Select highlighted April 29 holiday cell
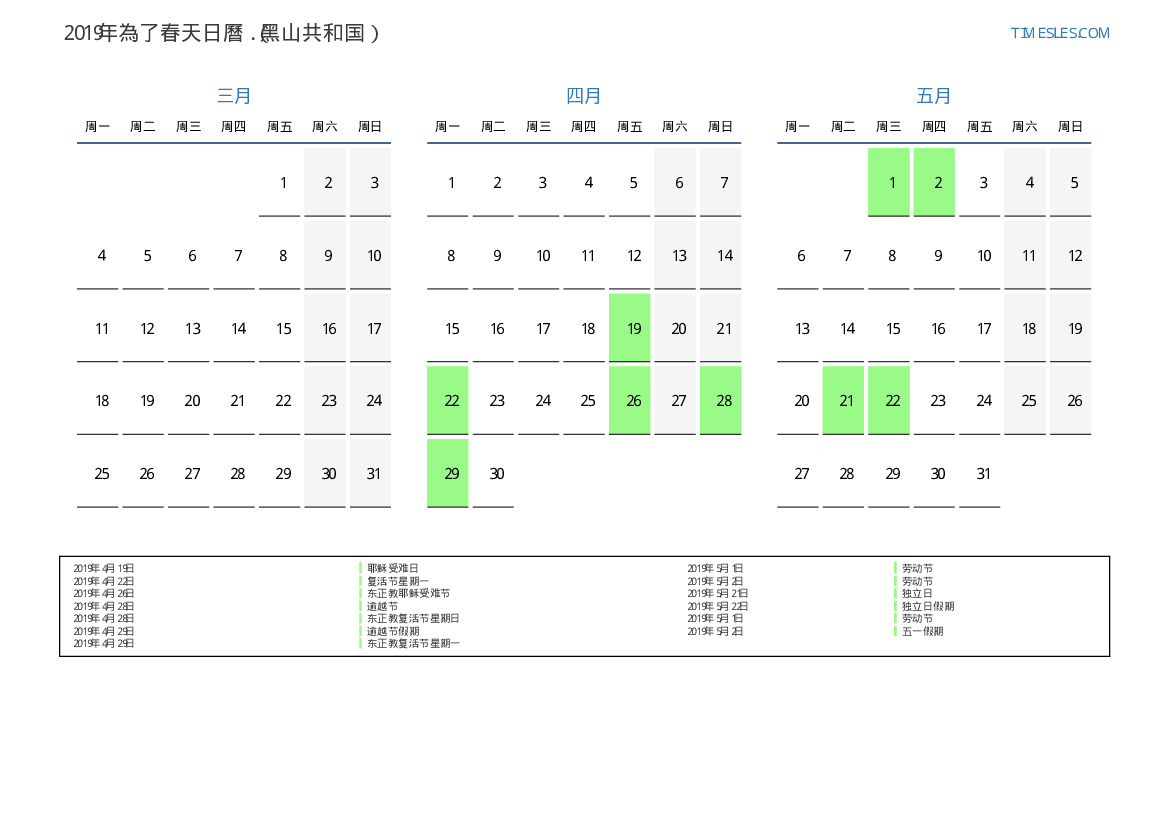Screen dimensions: 1169x827 pyautogui.click(x=448, y=474)
